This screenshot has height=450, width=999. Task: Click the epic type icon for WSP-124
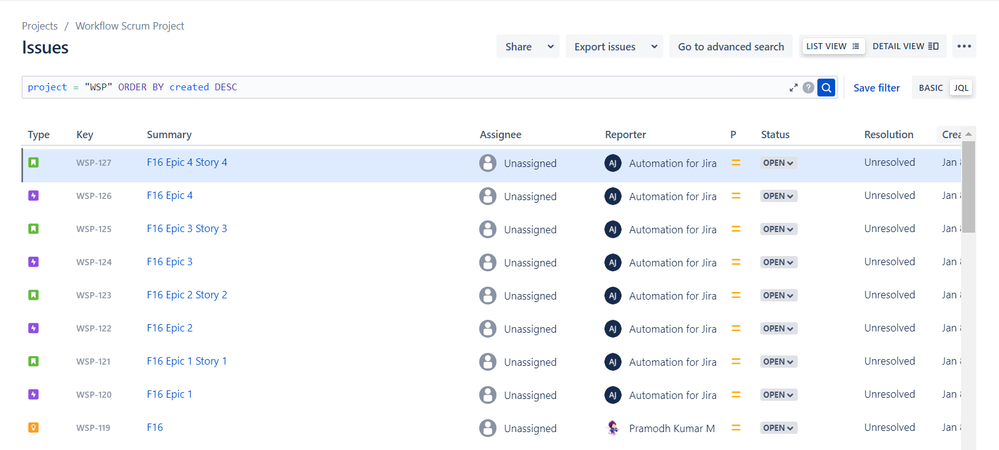coord(34,262)
